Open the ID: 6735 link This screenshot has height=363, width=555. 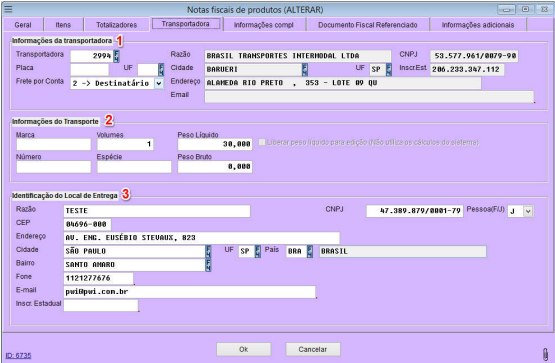(x=18, y=355)
